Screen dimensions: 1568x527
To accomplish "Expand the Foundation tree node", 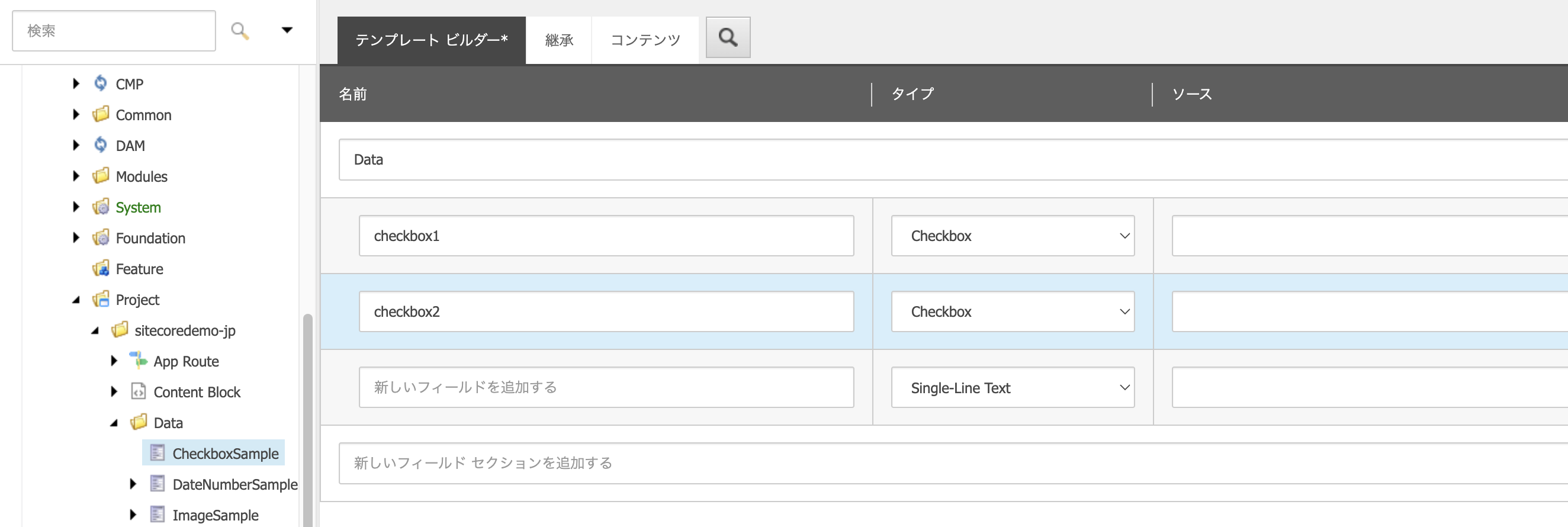I will tap(76, 237).
